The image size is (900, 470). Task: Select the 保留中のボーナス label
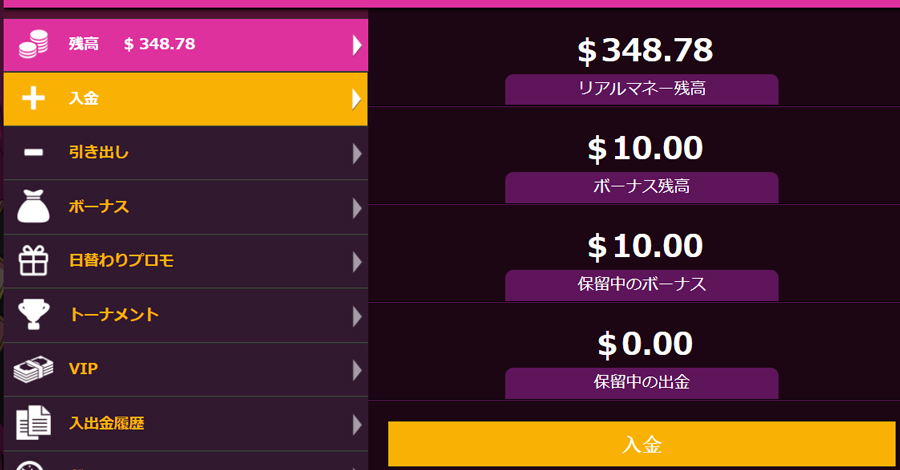pyautogui.click(x=642, y=285)
